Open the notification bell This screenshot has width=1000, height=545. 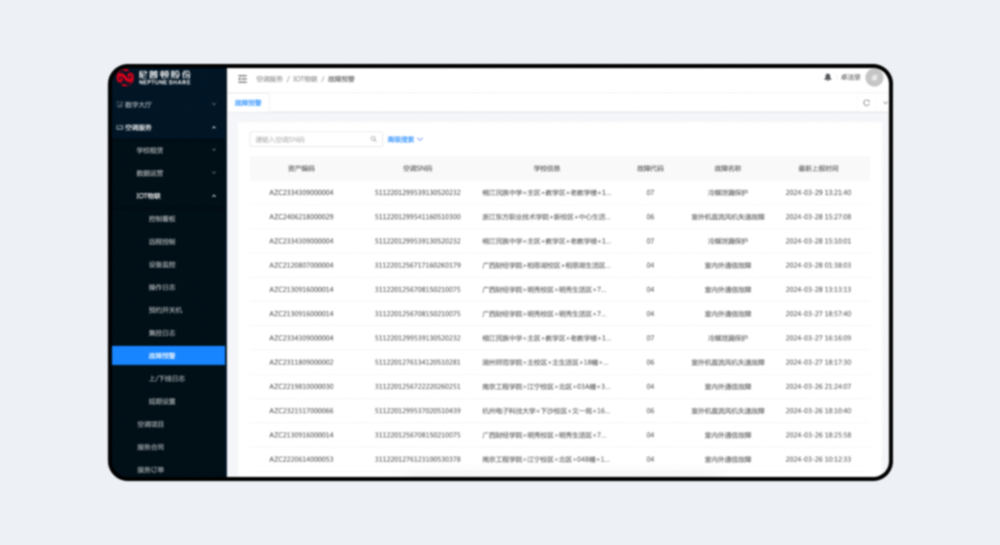[828, 77]
